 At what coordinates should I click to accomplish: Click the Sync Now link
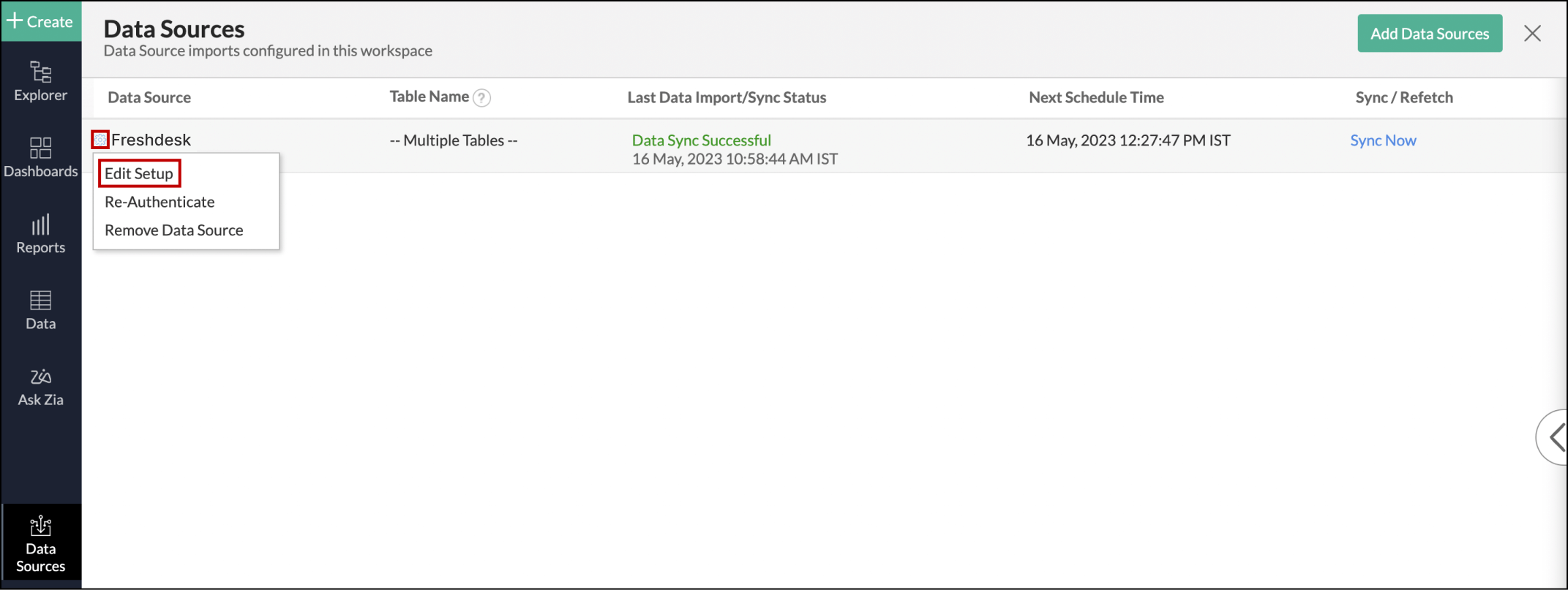coord(1383,140)
